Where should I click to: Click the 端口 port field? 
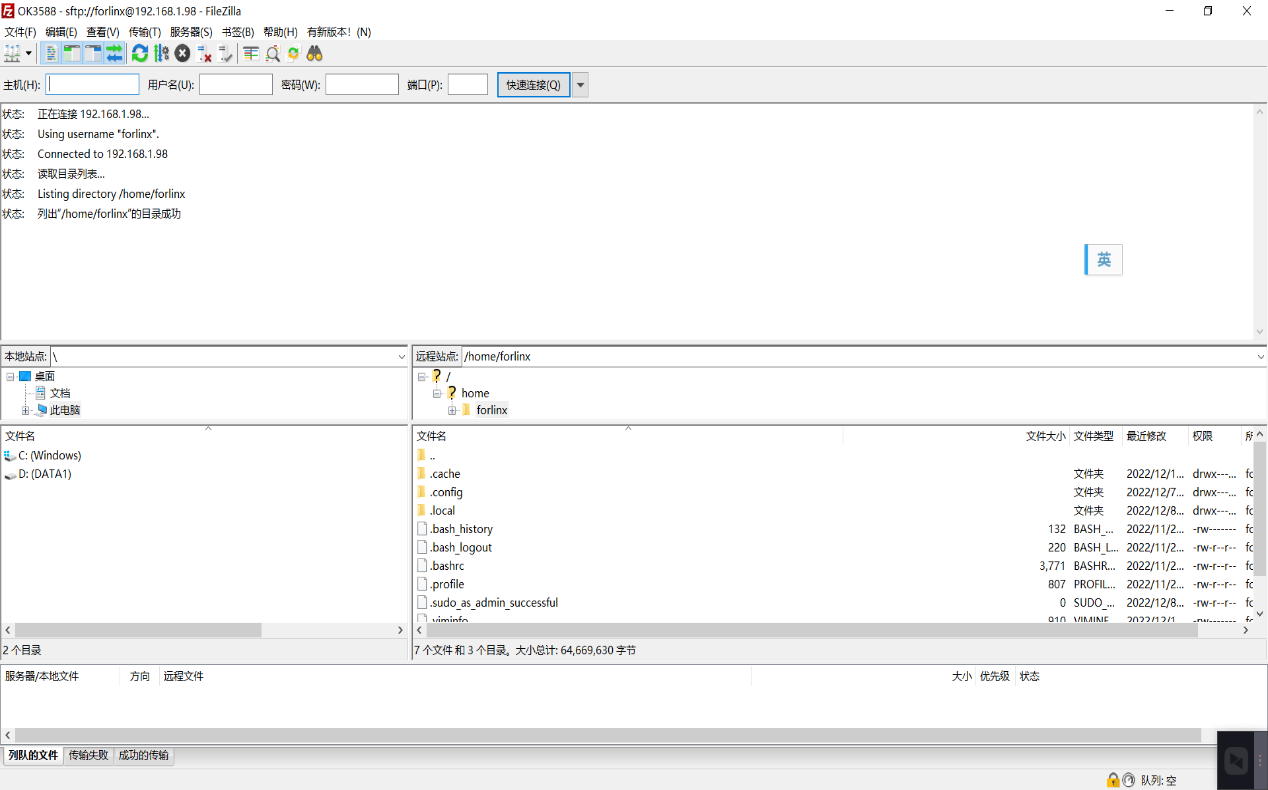tap(468, 85)
